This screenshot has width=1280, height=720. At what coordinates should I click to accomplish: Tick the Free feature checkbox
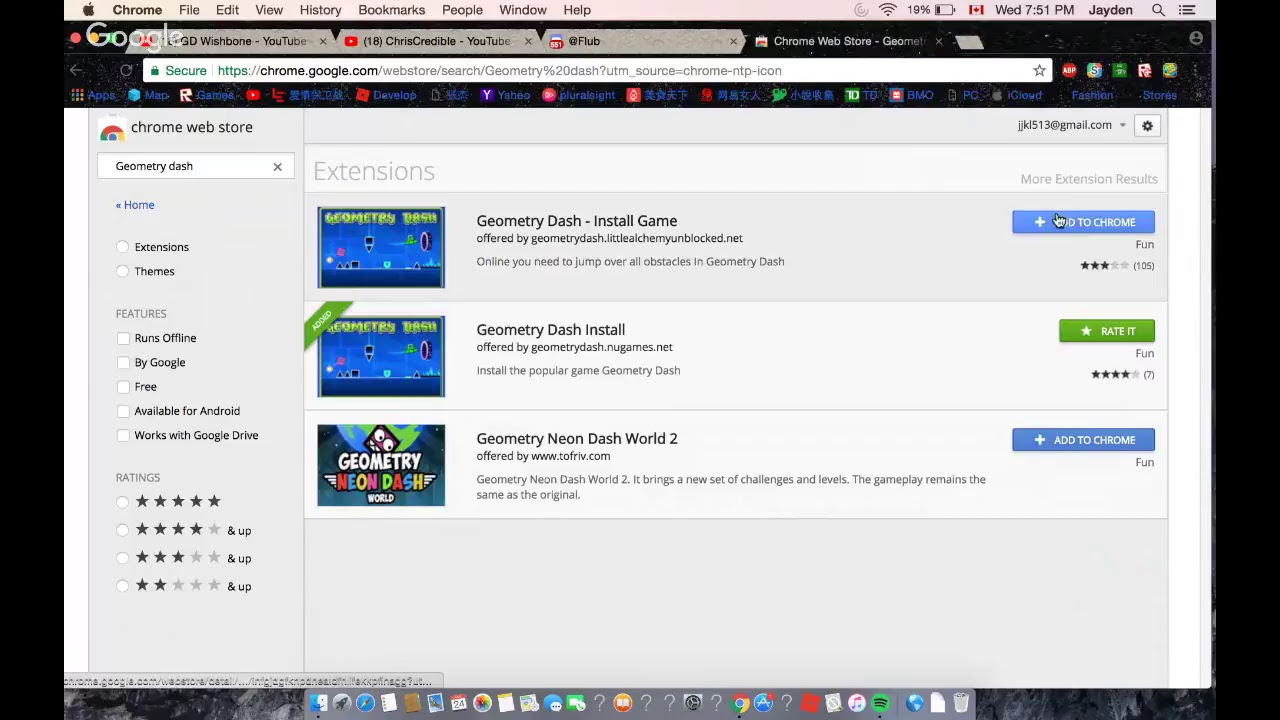point(123,387)
